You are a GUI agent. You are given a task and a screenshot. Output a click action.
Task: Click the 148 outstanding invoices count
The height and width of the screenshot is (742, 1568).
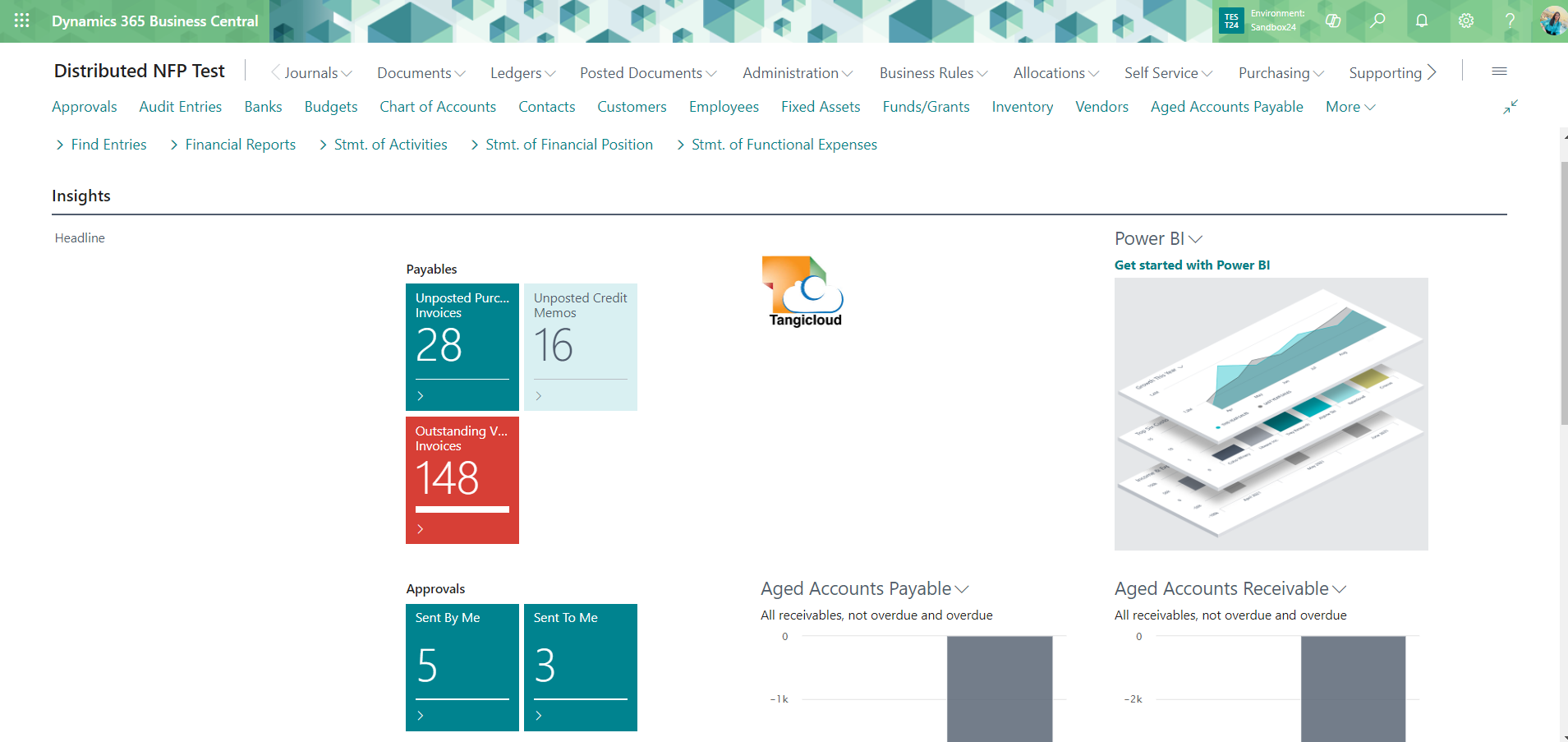coord(447,478)
